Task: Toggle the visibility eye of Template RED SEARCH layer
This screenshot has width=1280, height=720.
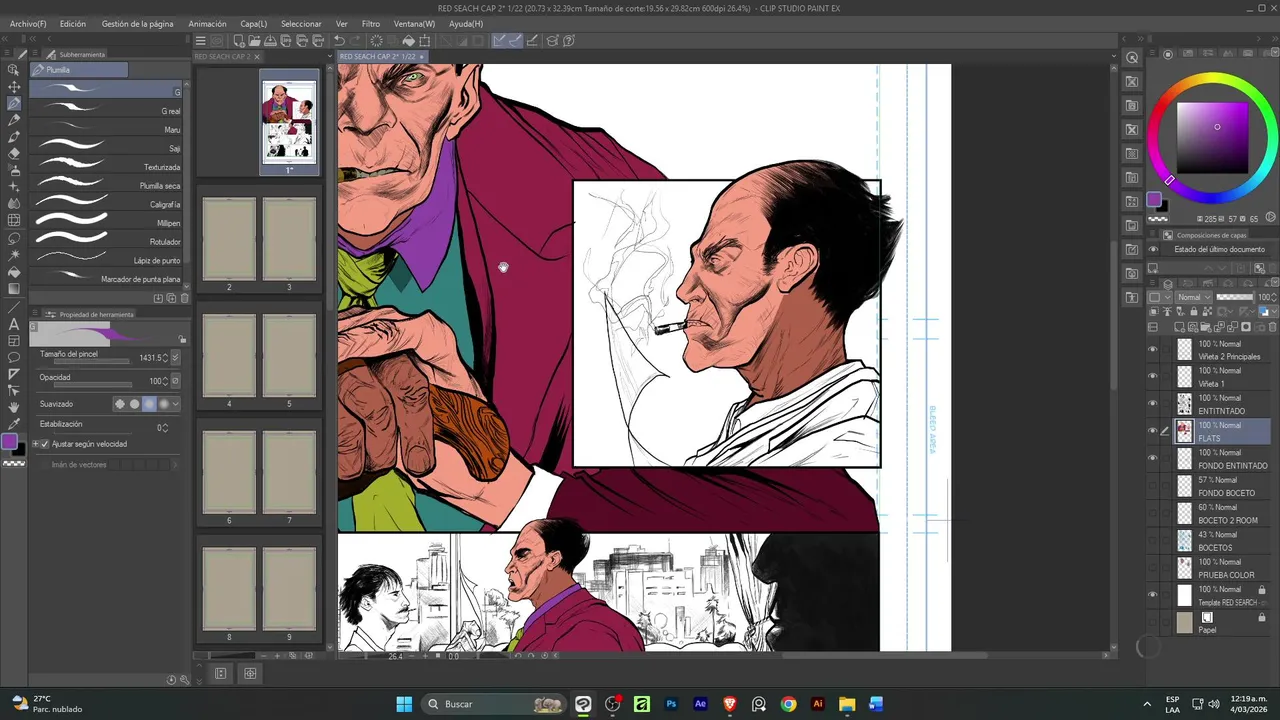Action: point(1152,595)
